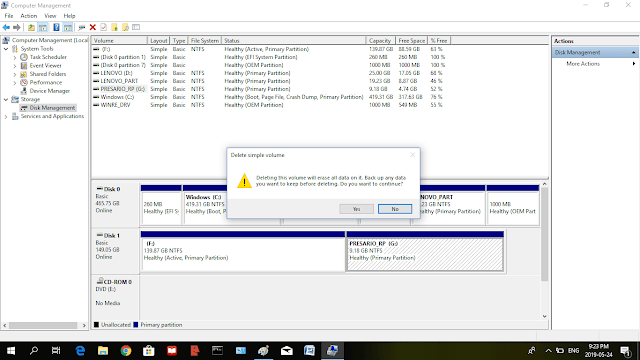Confirm deletion with Yes button

(x=356, y=209)
